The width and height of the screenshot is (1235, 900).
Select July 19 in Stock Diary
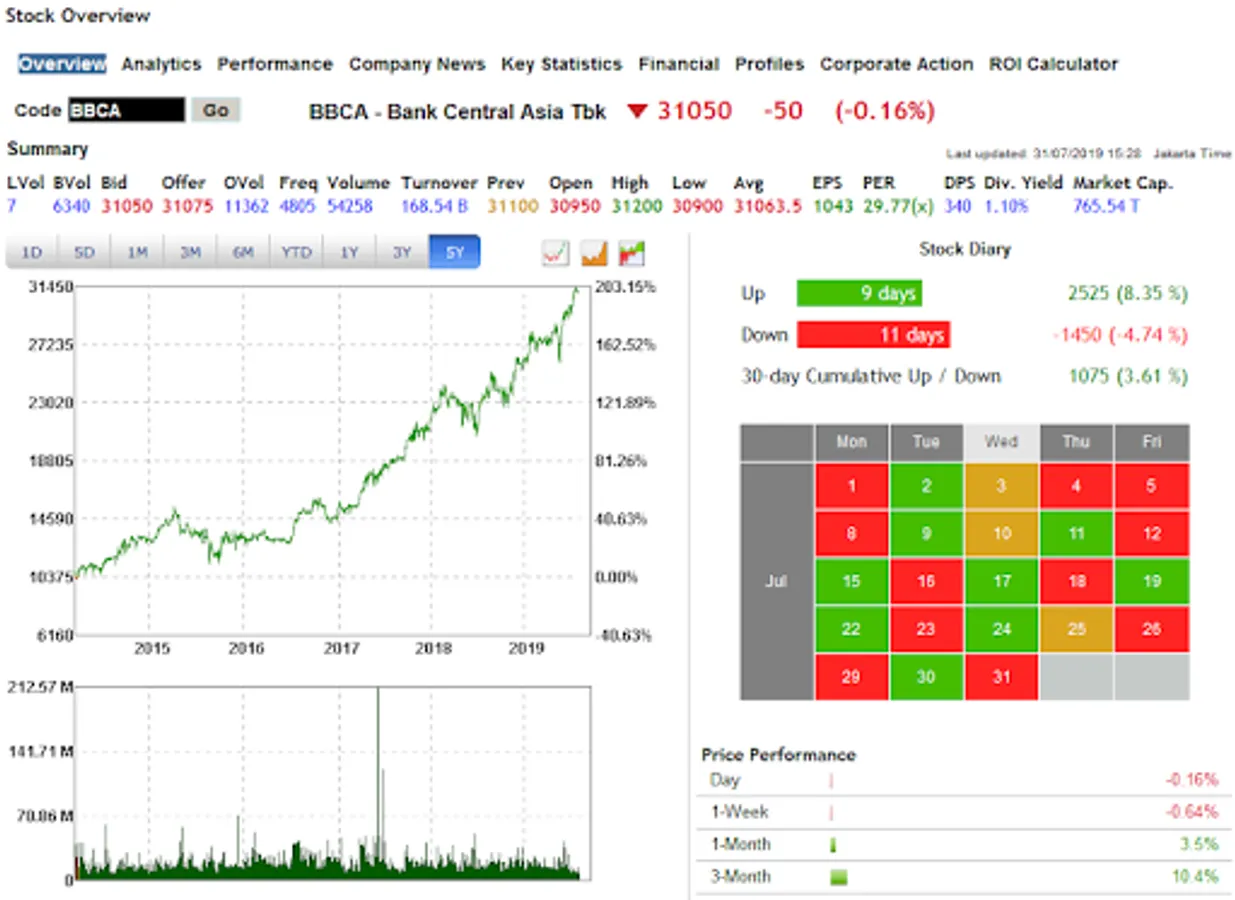point(1152,581)
